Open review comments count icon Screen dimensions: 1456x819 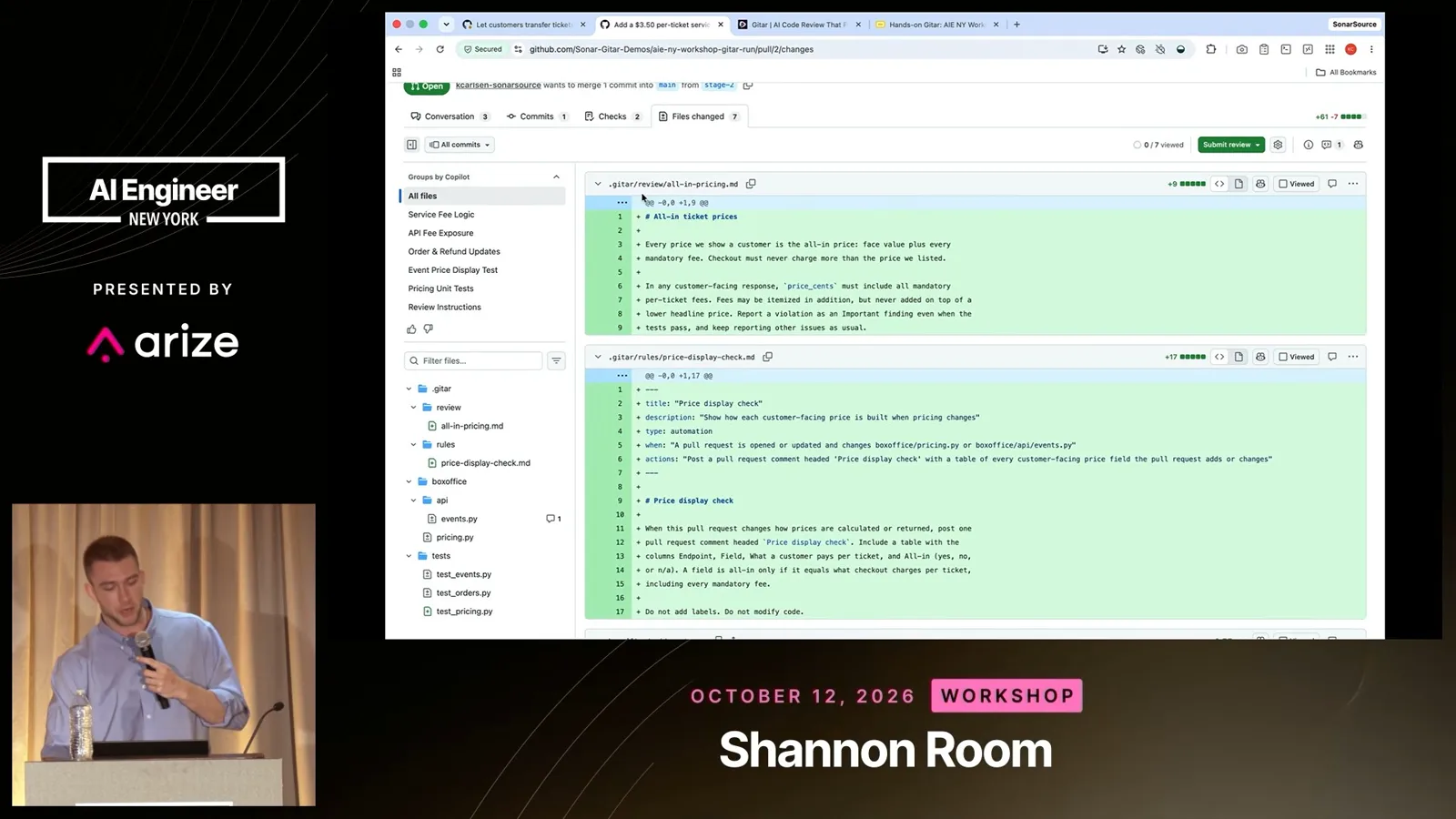coord(1331,145)
